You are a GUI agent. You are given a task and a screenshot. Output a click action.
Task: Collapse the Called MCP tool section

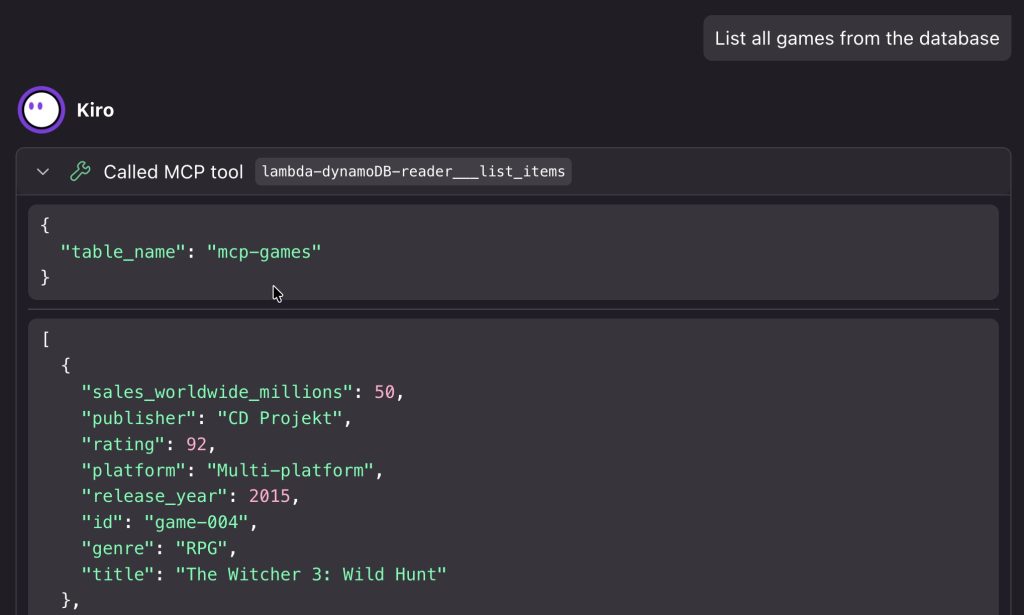coord(43,172)
